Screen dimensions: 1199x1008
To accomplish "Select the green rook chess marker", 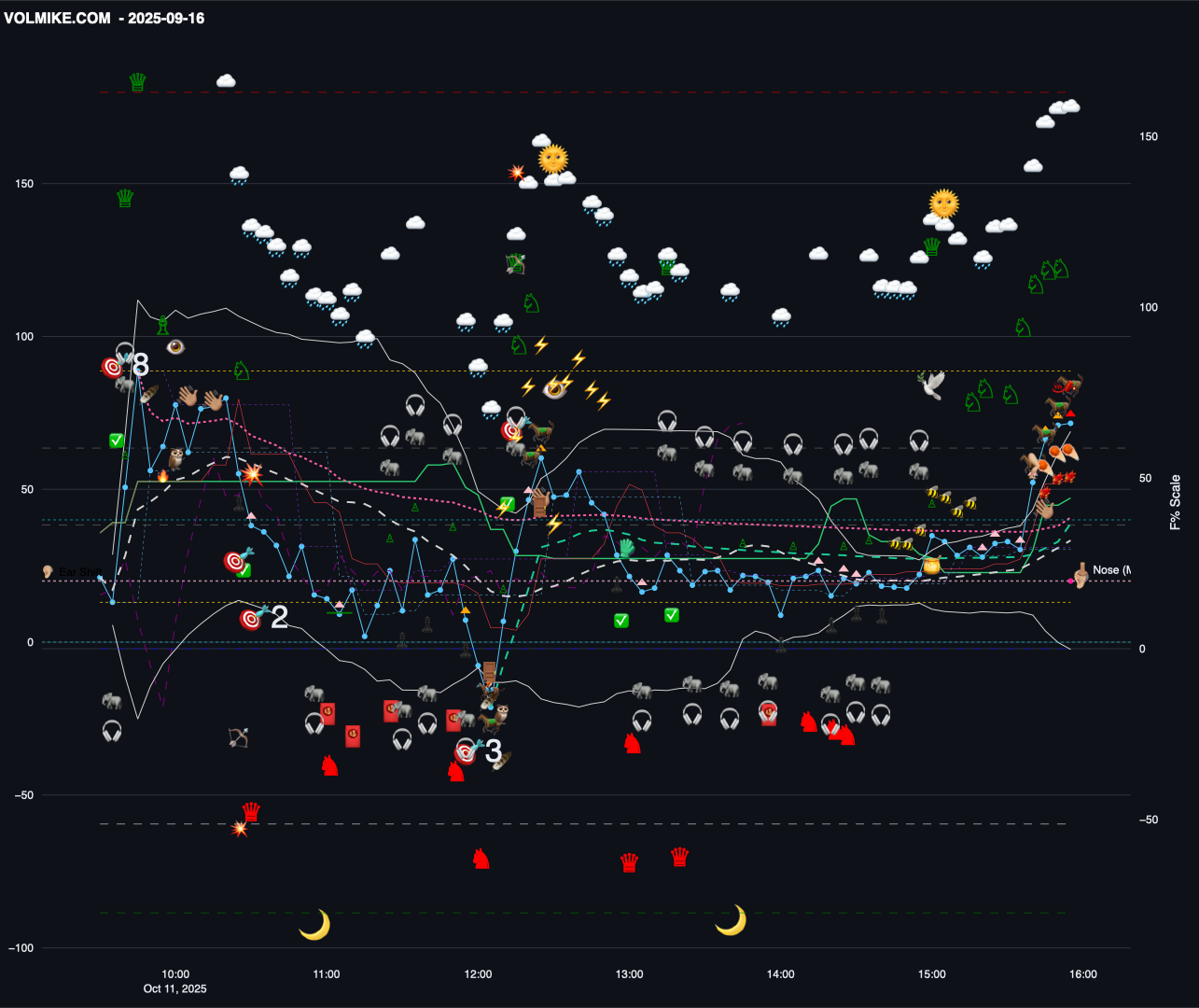I will click(163, 326).
